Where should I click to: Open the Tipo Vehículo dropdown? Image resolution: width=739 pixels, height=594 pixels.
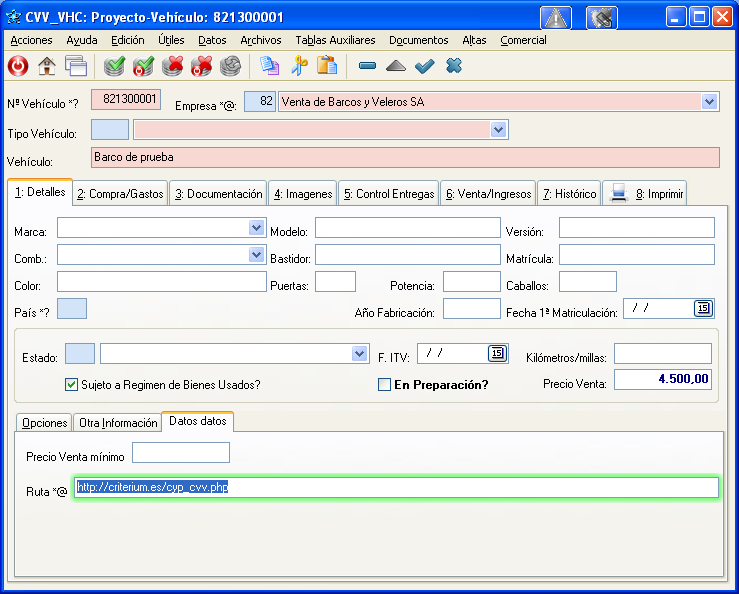[x=498, y=130]
